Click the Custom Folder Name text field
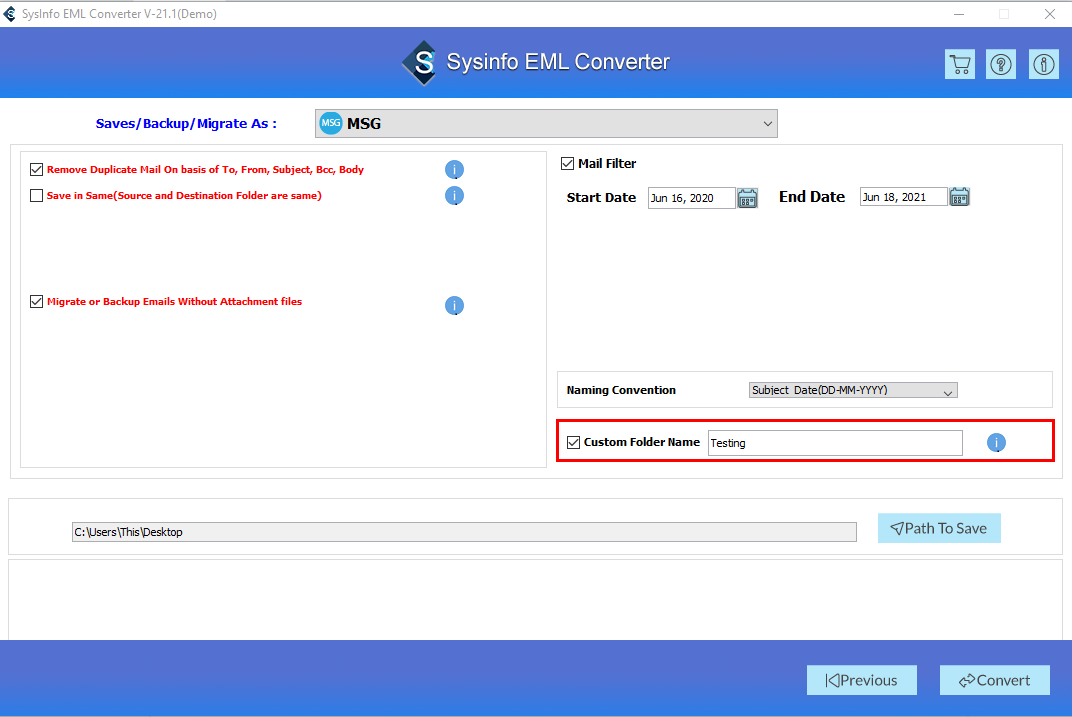The width and height of the screenshot is (1072, 717). tap(834, 442)
